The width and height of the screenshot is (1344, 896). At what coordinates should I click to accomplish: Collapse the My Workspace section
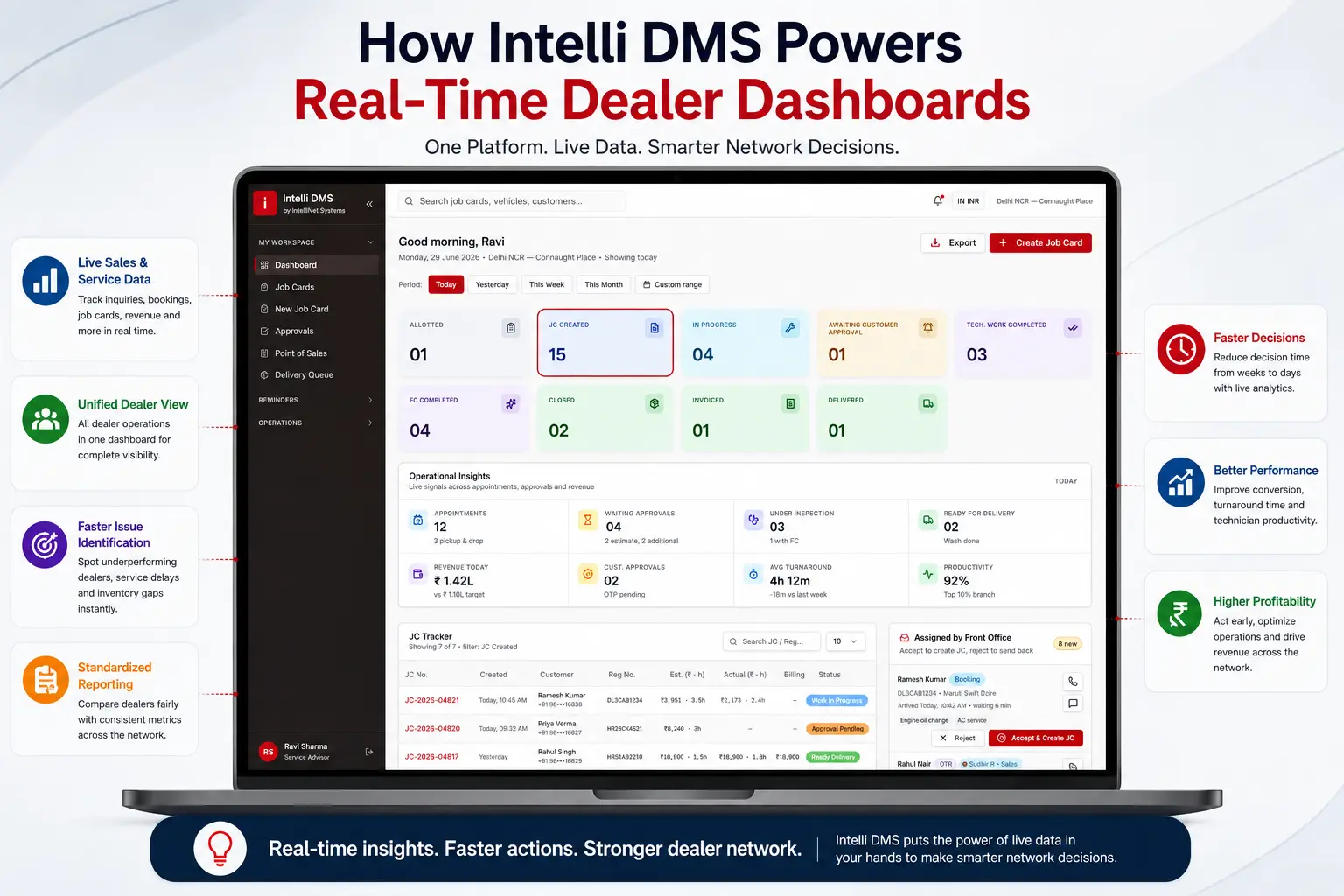(x=370, y=242)
